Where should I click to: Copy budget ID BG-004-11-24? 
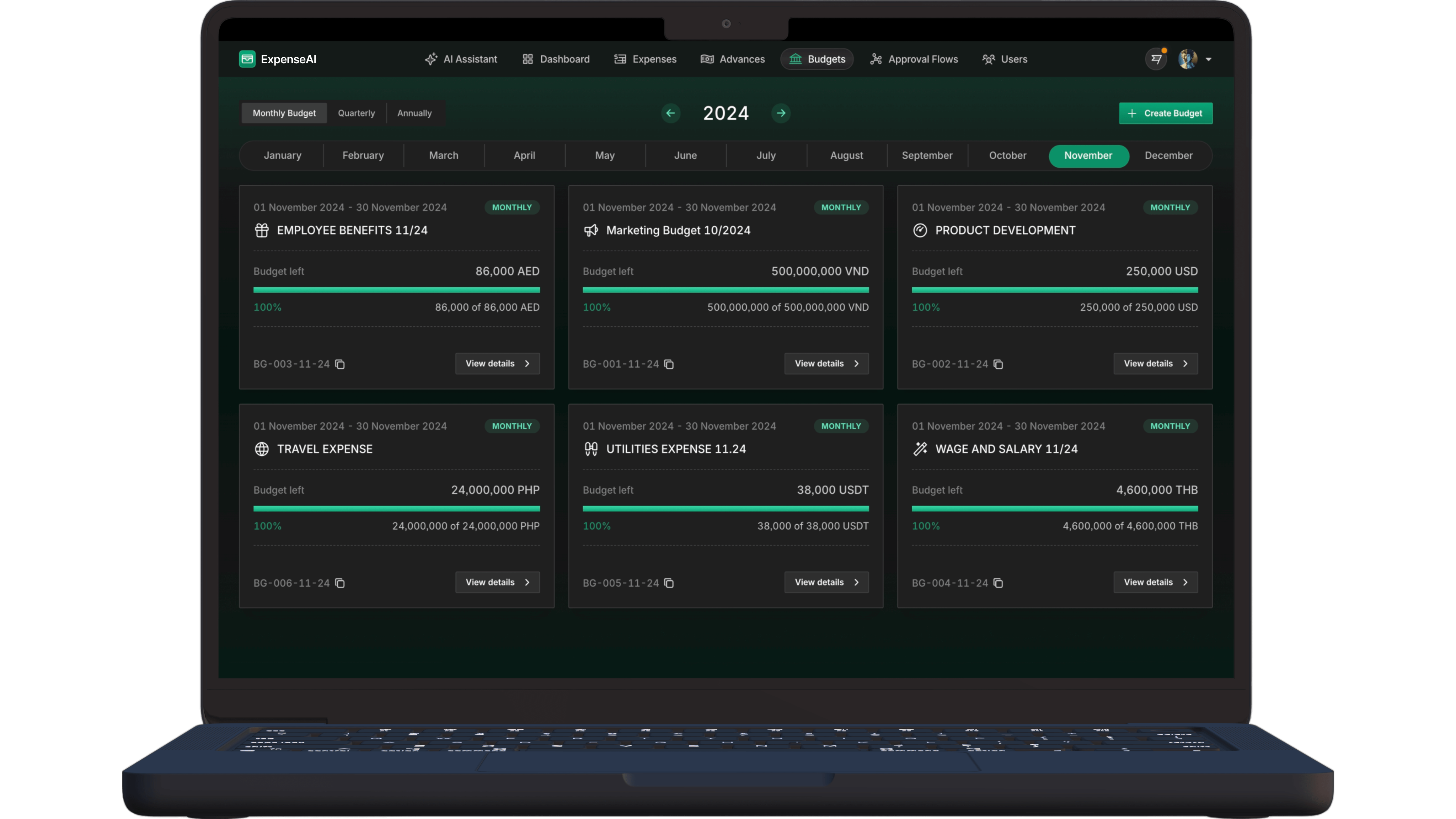998,583
